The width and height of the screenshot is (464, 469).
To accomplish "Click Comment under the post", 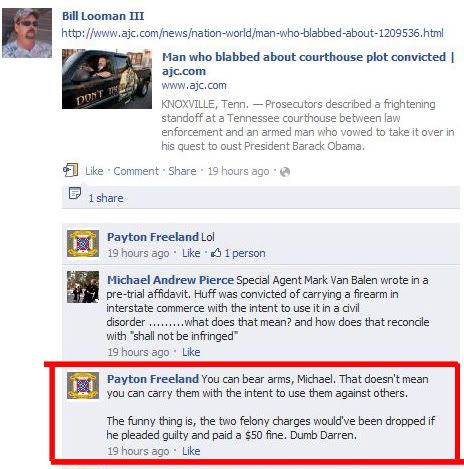I will (x=136, y=171).
